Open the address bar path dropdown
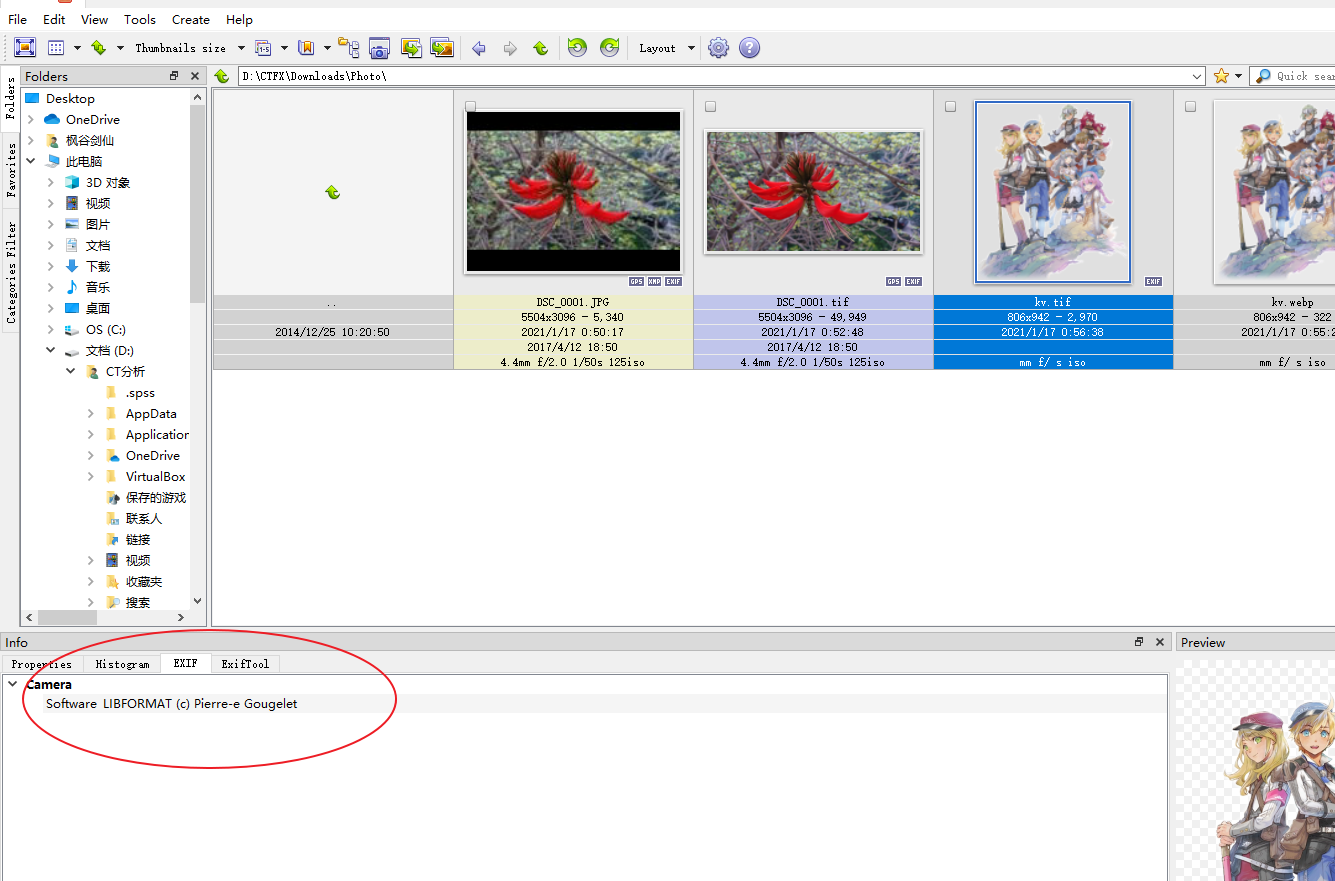Screen dimensions: 1335x881 pos(1197,76)
